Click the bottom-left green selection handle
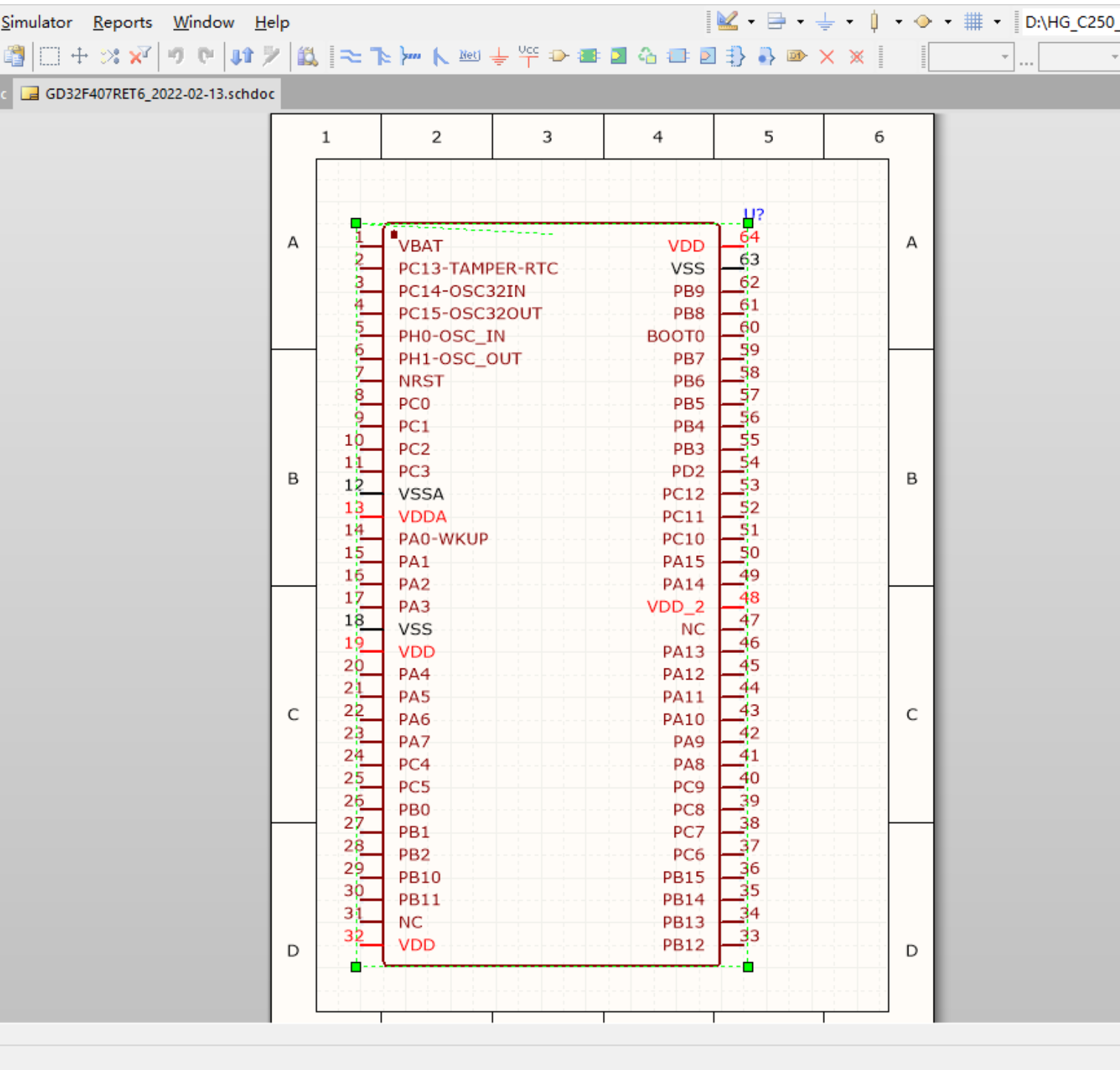 pyautogui.click(x=356, y=966)
